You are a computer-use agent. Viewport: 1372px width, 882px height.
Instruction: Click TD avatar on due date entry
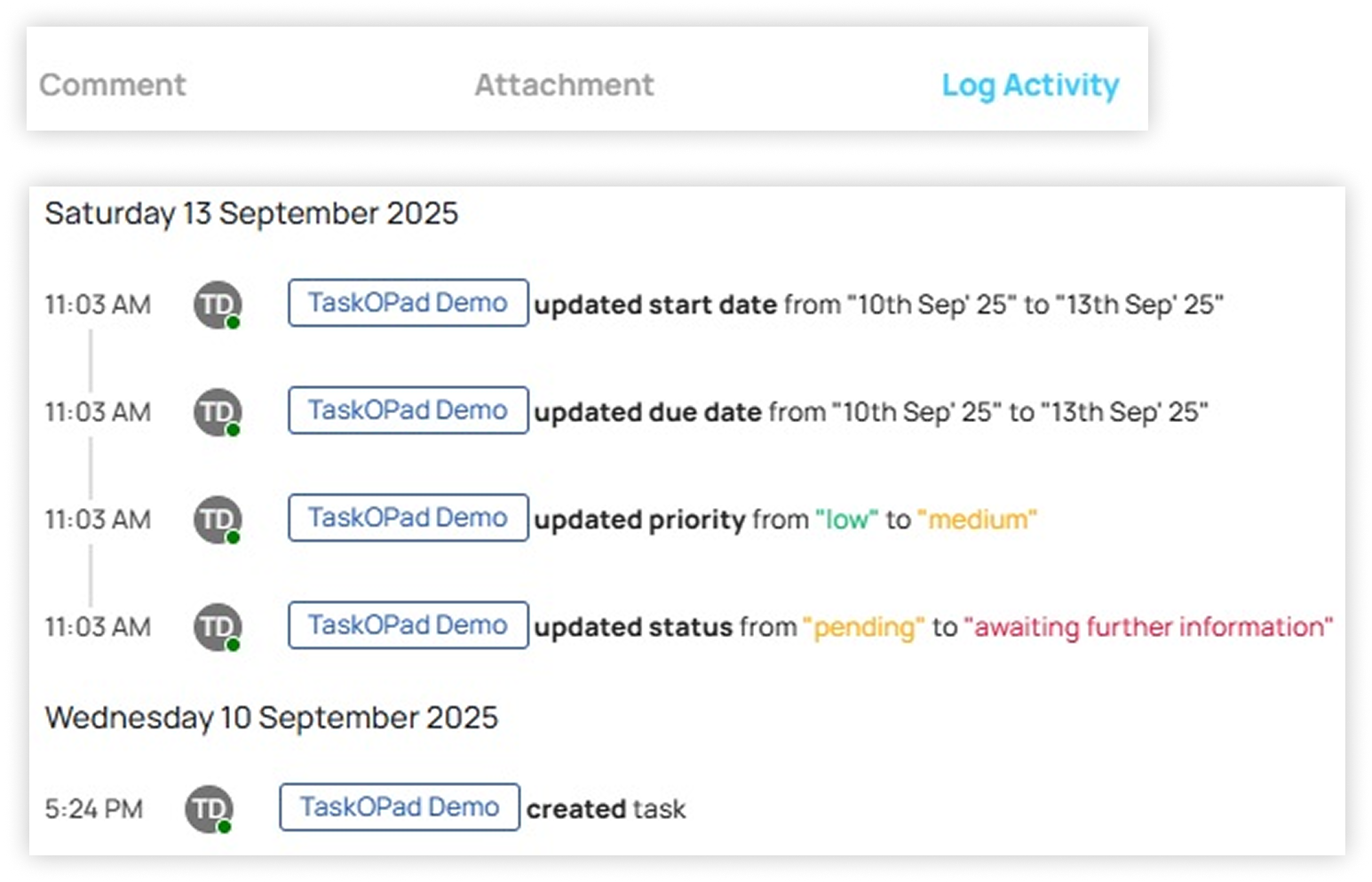coord(218,412)
